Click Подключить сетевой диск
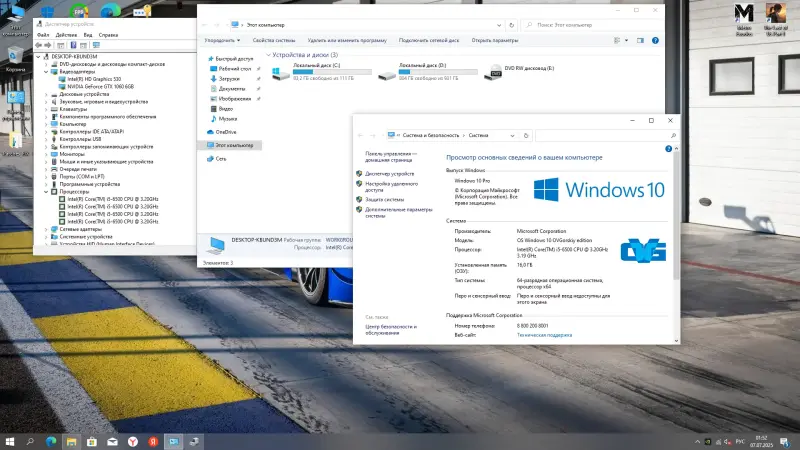800x450 pixels. [429, 40]
